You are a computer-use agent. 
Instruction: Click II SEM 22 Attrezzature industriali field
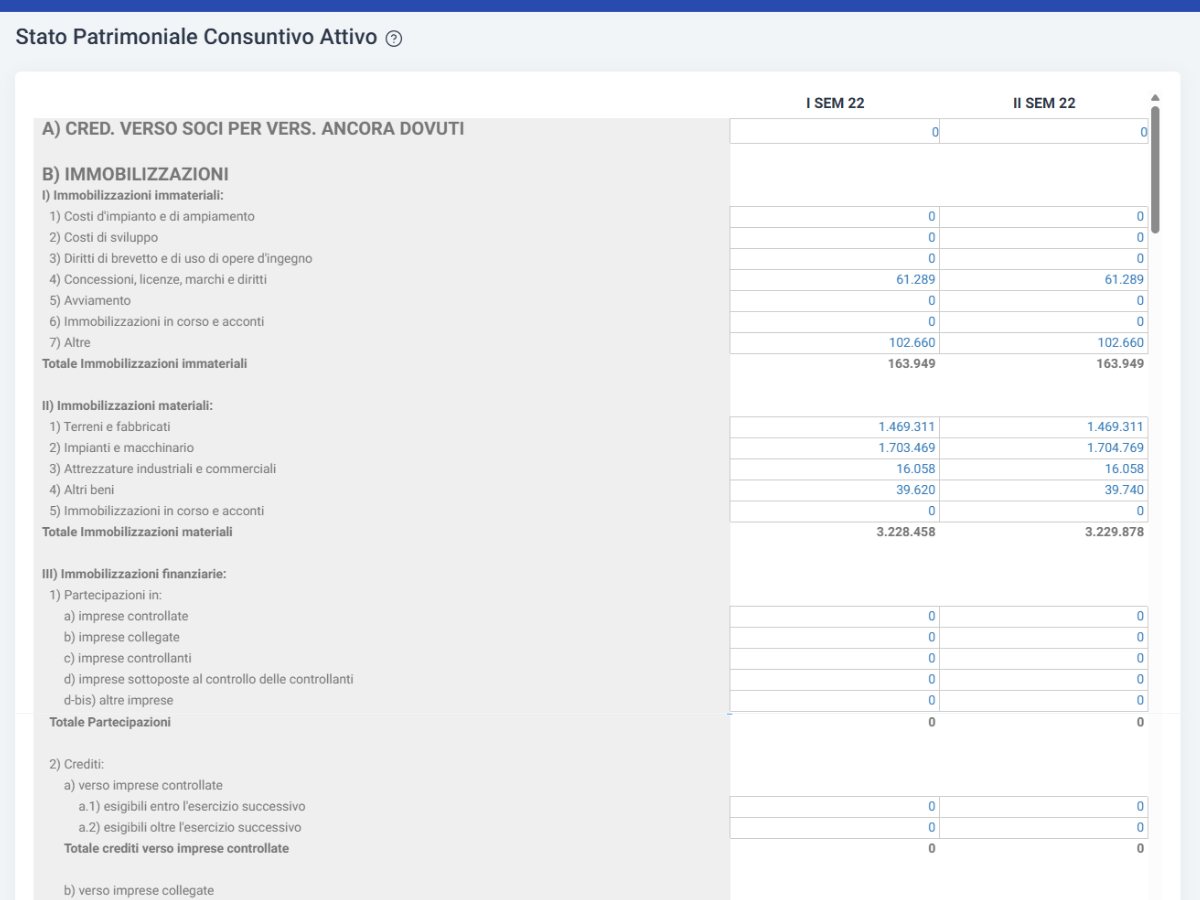[x=1044, y=469]
